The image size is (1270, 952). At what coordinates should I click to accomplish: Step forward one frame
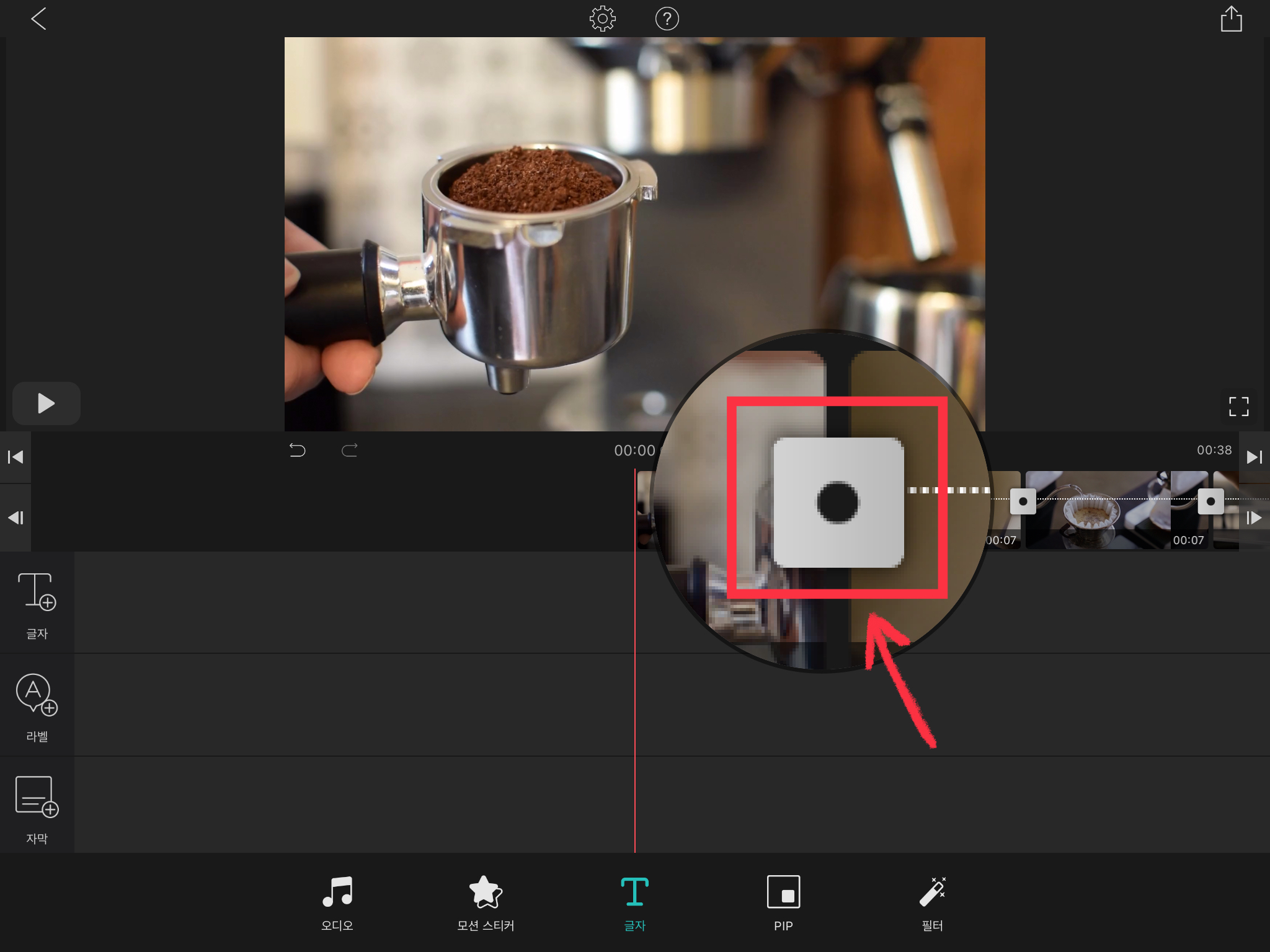point(1254,518)
